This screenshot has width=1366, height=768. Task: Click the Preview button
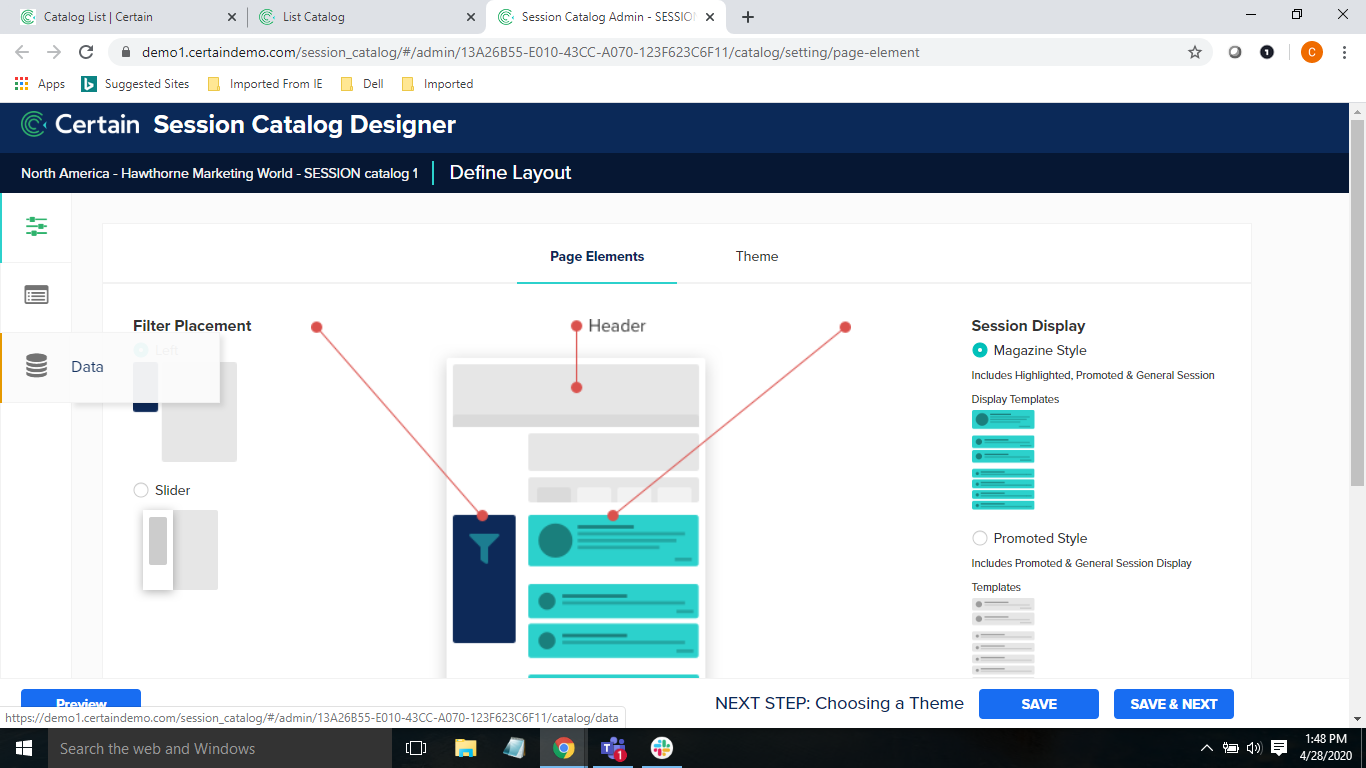[81, 703]
